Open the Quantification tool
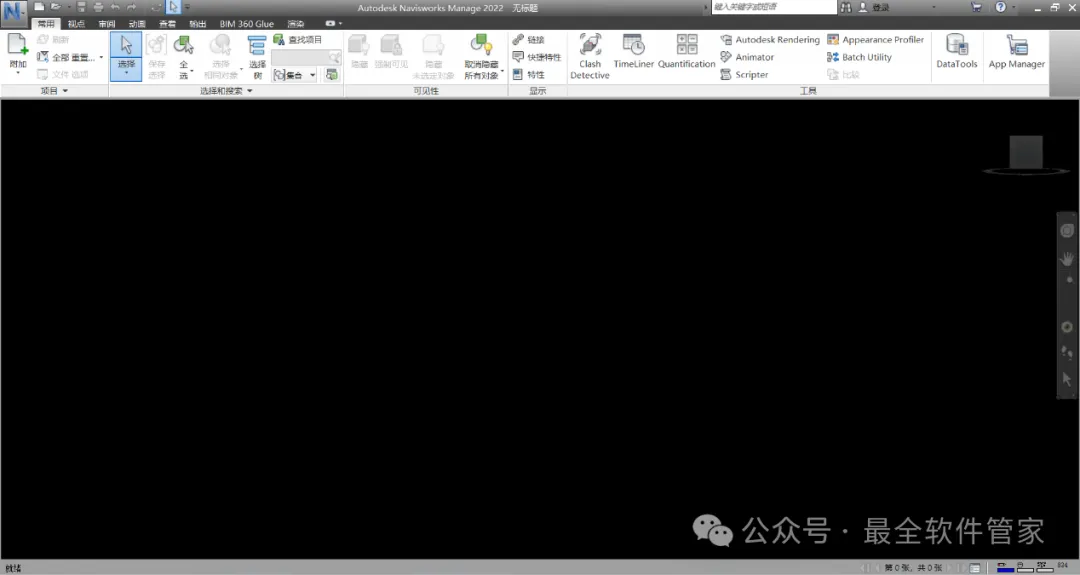Screen dimensions: 1080x575 click(687, 52)
